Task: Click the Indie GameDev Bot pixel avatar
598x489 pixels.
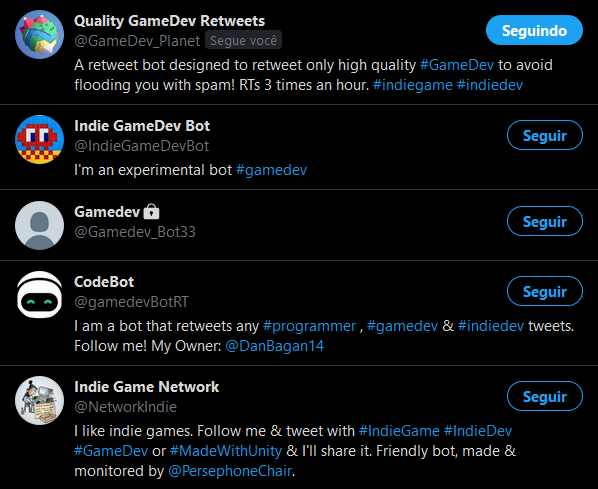Action: pyautogui.click(x=39, y=139)
